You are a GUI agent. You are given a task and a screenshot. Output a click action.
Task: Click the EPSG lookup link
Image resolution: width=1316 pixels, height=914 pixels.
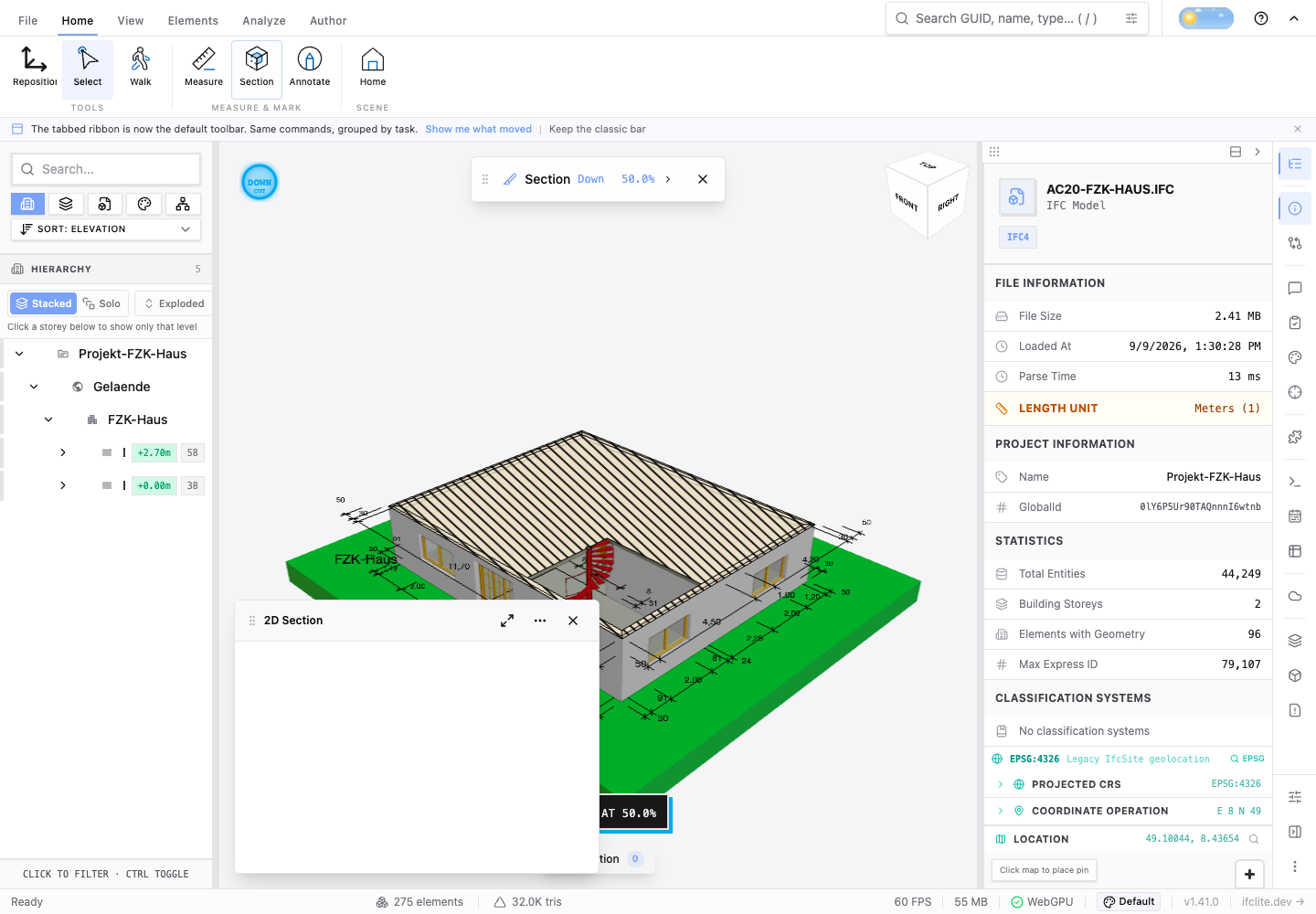[1247, 759]
